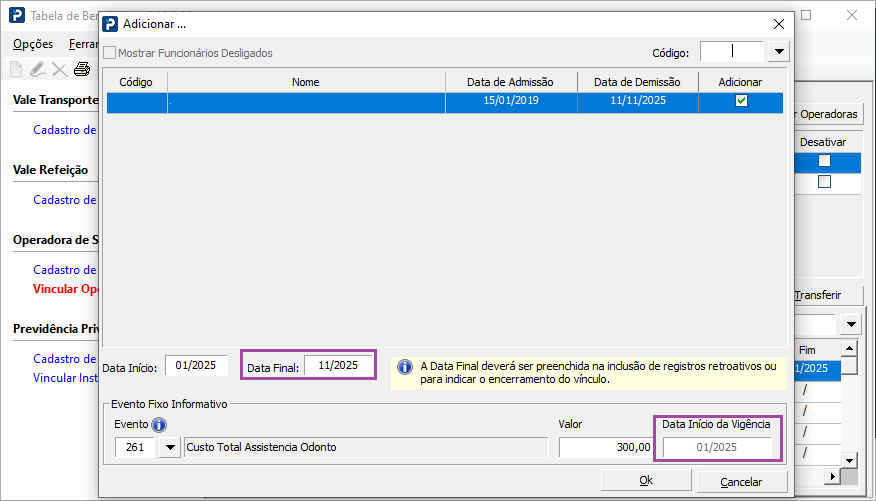Sort by Data de Demissão column header
This screenshot has height=501, width=876.
637,82
